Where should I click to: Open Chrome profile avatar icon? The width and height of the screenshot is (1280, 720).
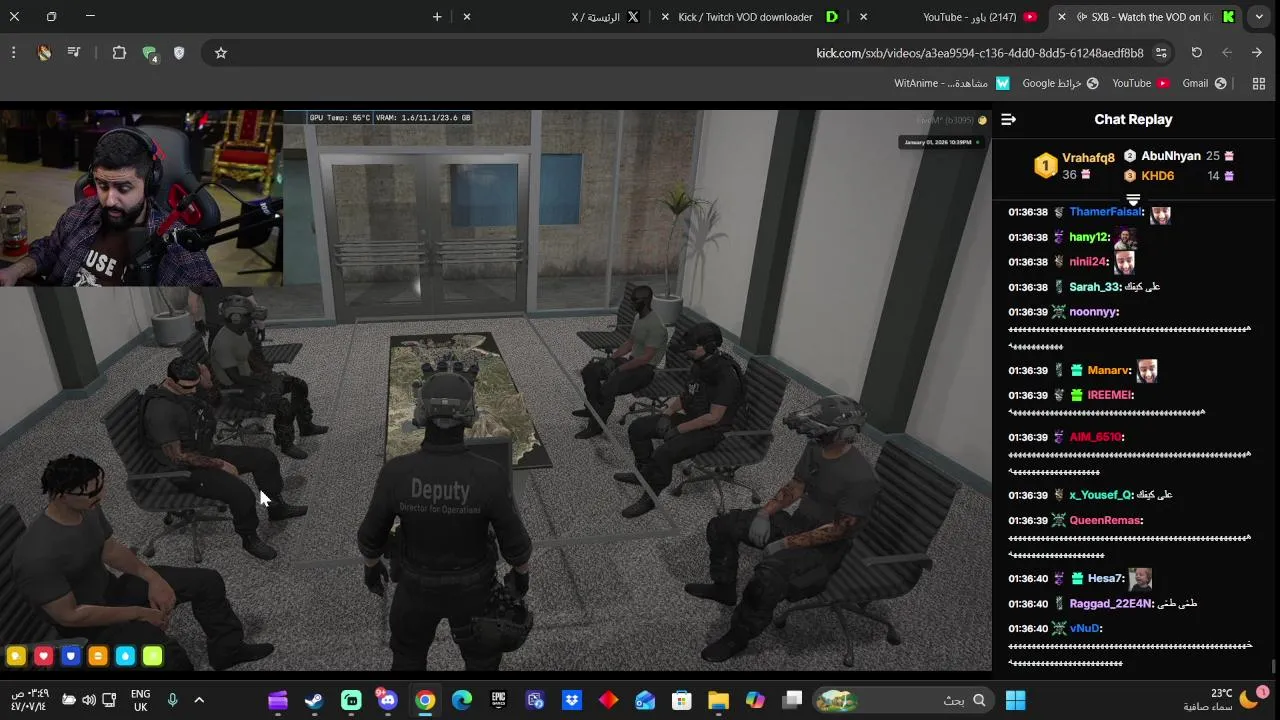pyautogui.click(x=44, y=53)
